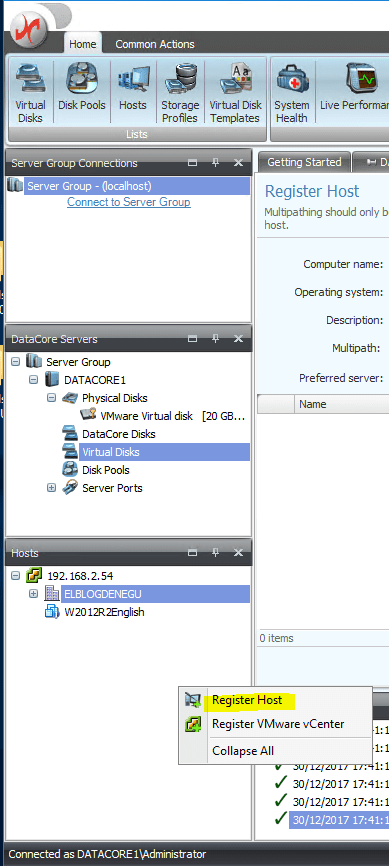Select VMware Virtual disk entry
Screen dimensions: 389x866
(172, 416)
